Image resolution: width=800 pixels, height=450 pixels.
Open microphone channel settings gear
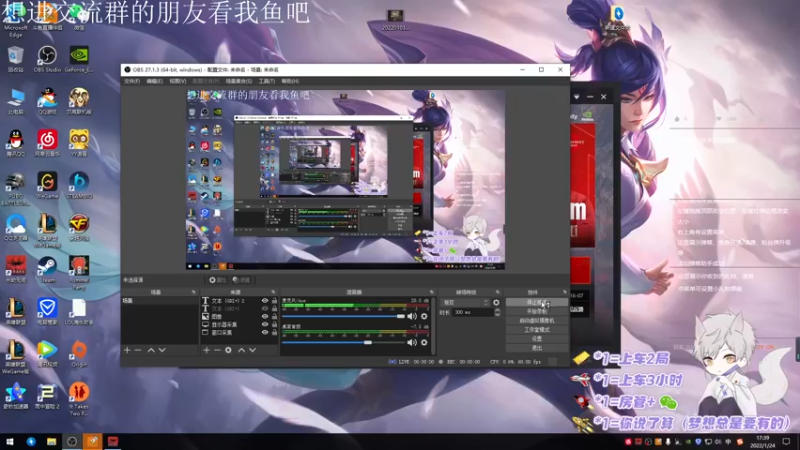coord(424,316)
